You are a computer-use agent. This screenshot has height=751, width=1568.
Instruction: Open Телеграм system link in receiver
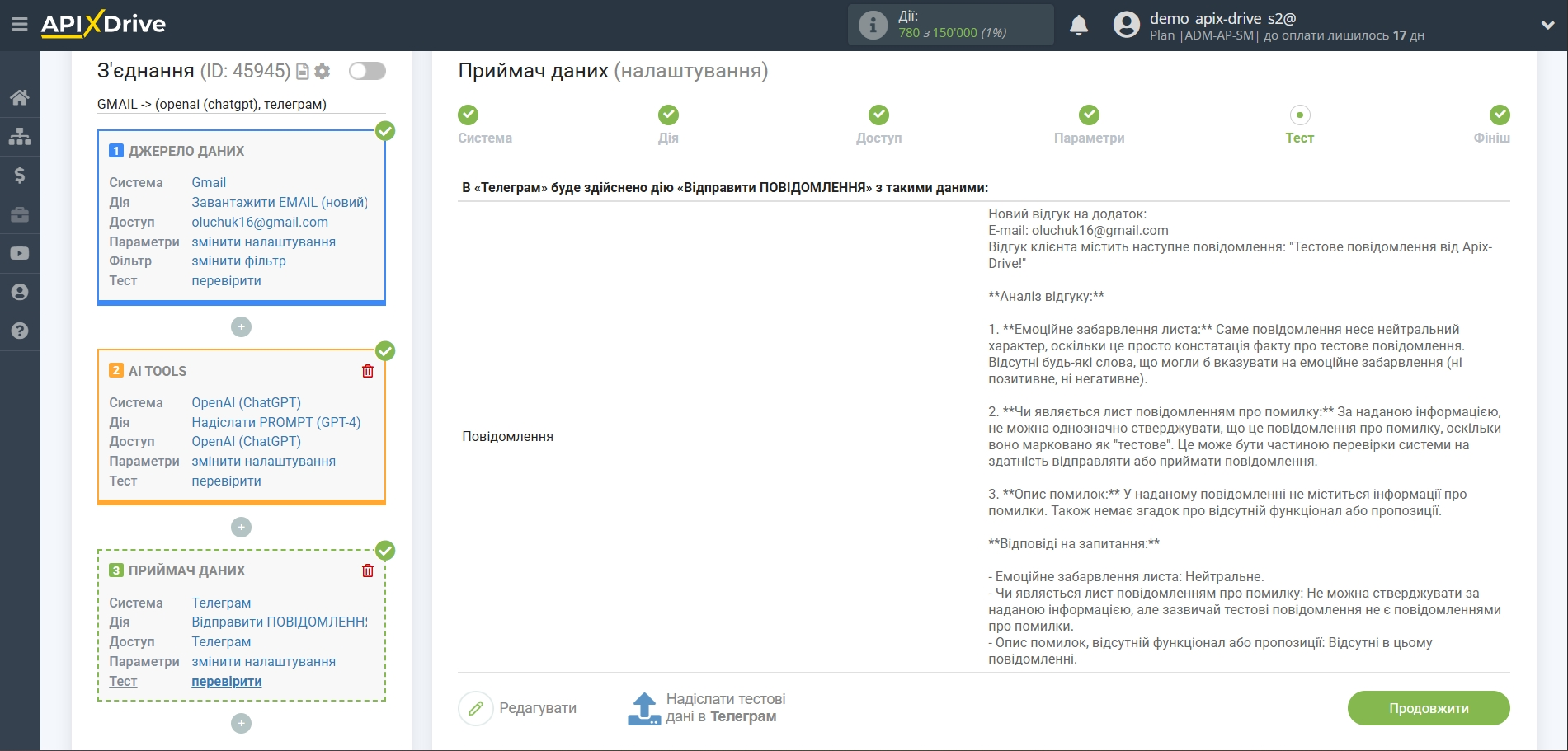[x=221, y=603]
